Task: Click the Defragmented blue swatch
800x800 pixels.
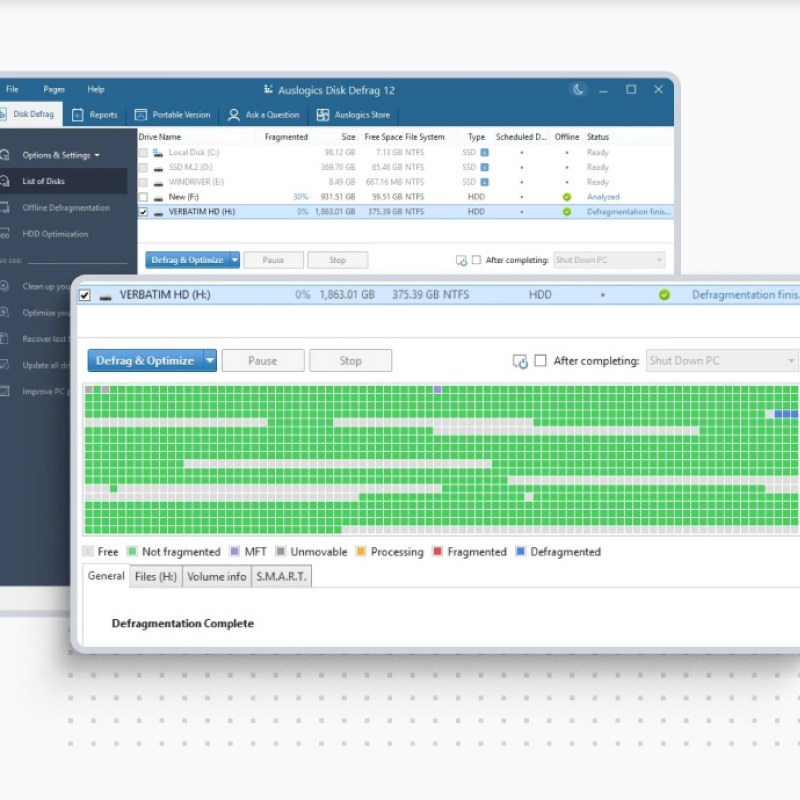Action: coord(520,552)
